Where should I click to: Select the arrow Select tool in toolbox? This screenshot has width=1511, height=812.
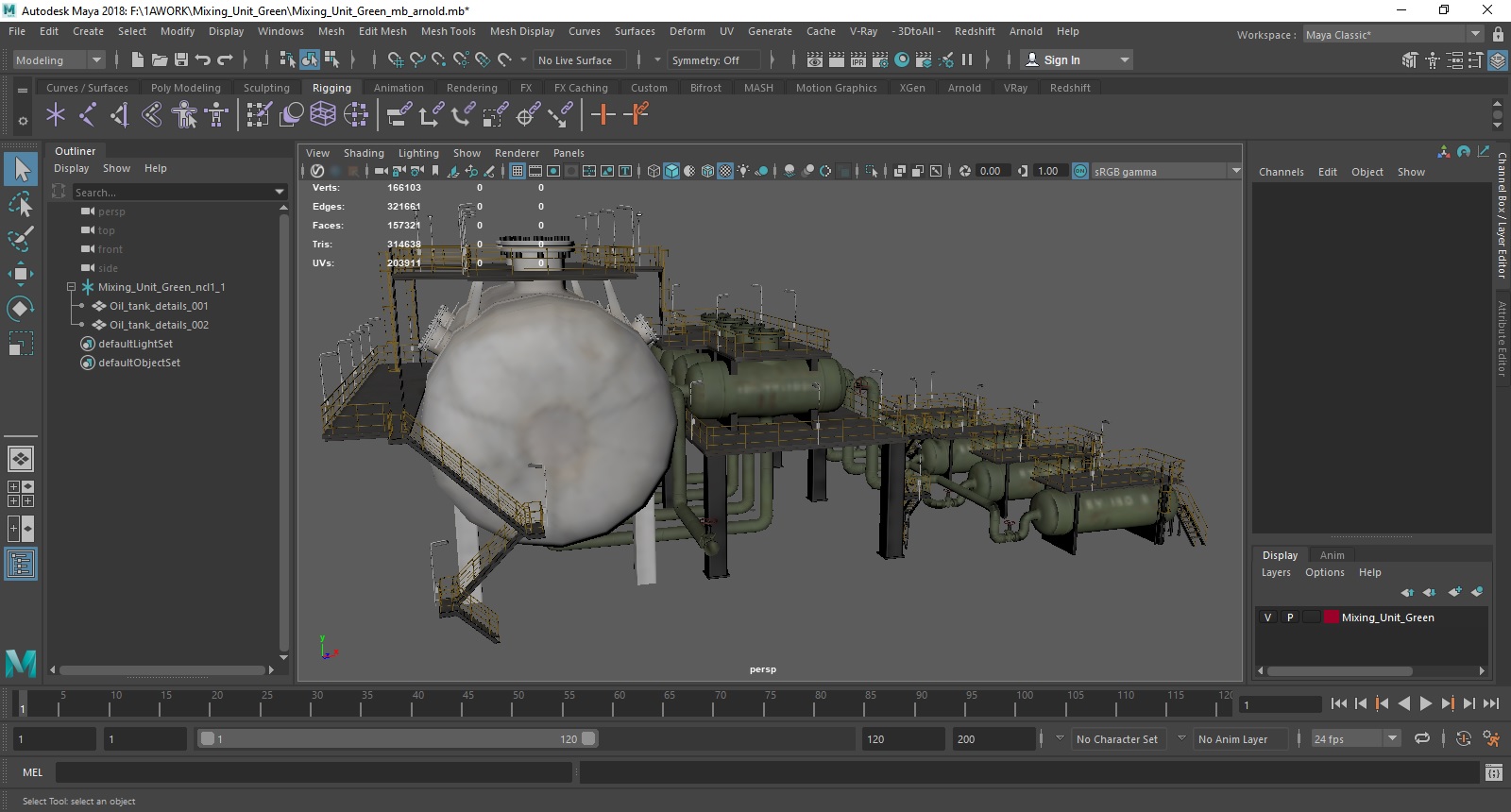(x=21, y=170)
